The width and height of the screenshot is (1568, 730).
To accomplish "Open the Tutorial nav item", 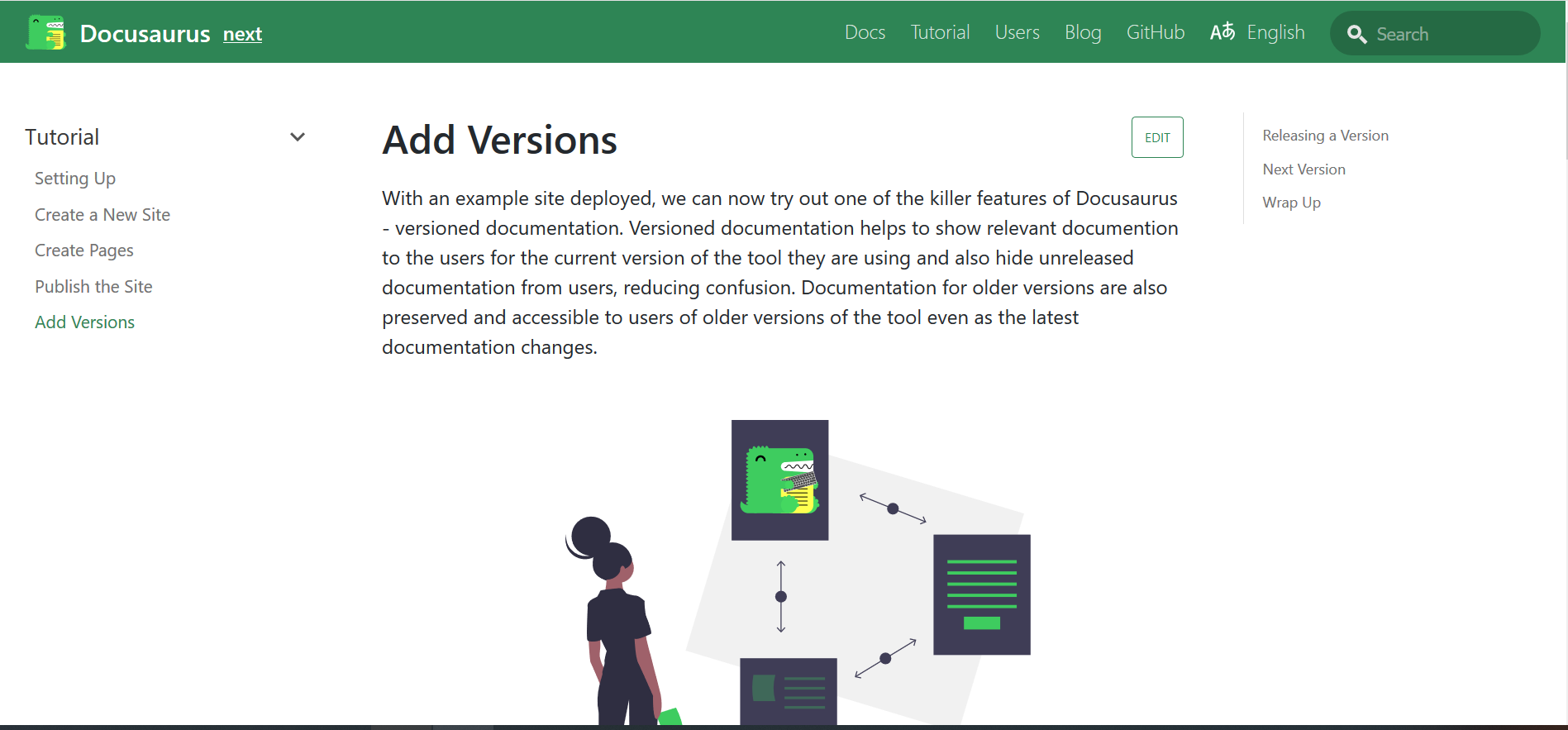I will coord(940,32).
